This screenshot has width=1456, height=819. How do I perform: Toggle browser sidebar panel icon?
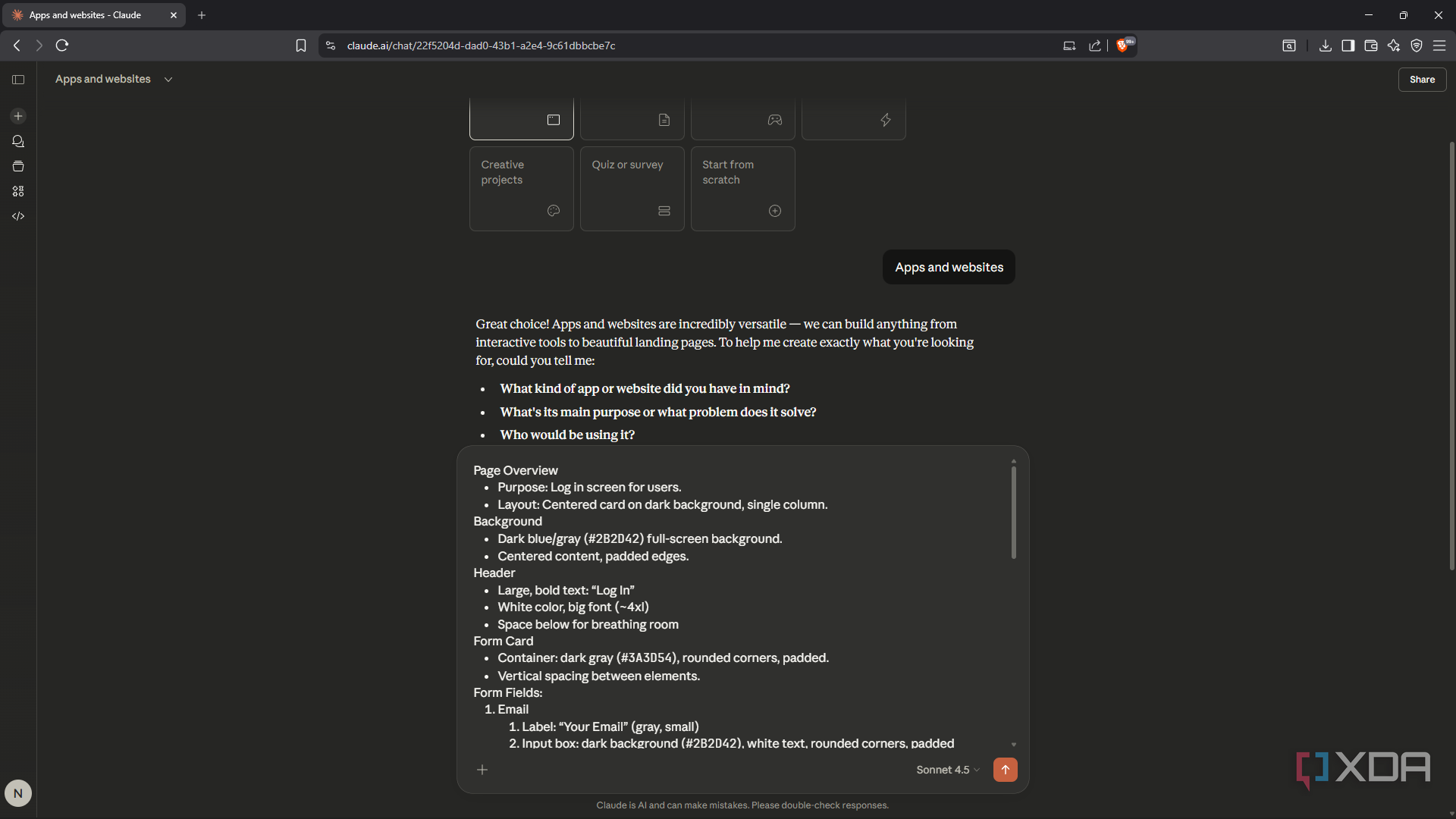click(1348, 45)
